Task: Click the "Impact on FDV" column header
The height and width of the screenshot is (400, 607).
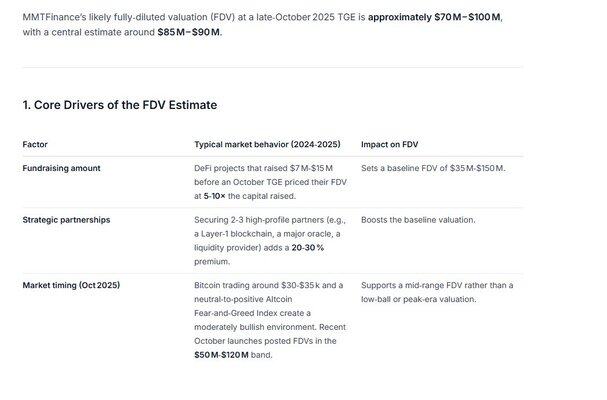Action: click(x=390, y=145)
